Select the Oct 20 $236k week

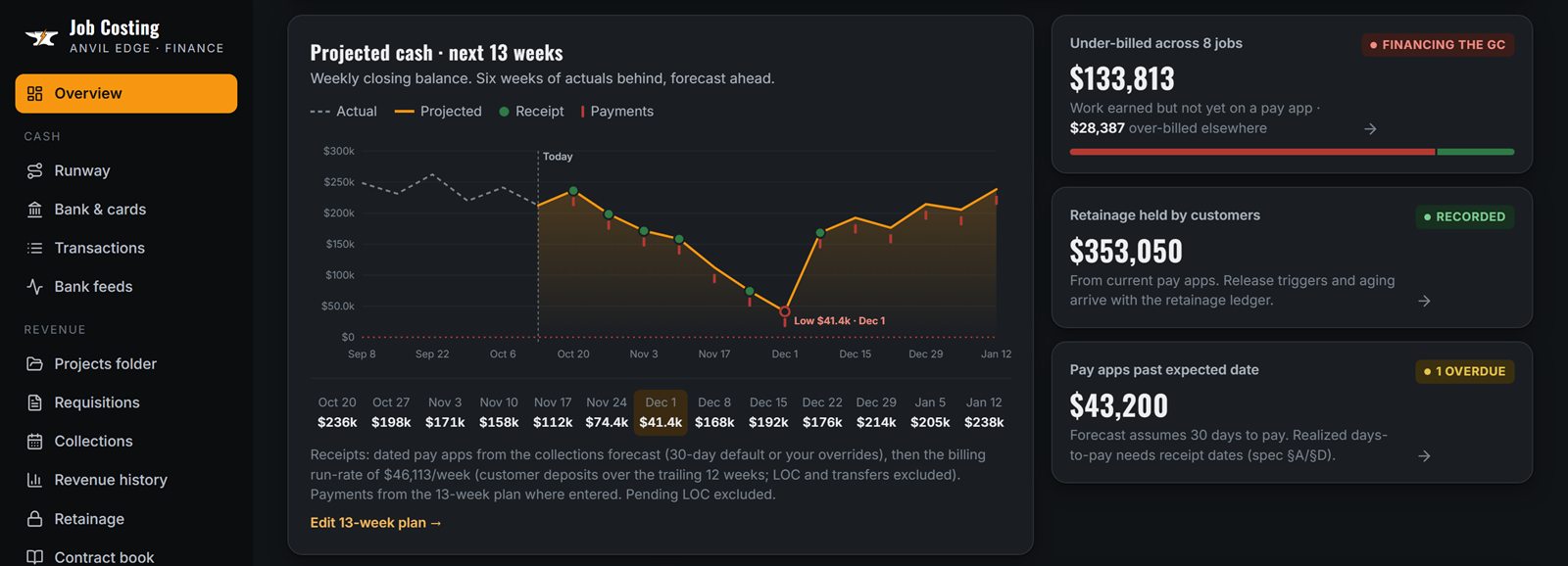coord(337,412)
